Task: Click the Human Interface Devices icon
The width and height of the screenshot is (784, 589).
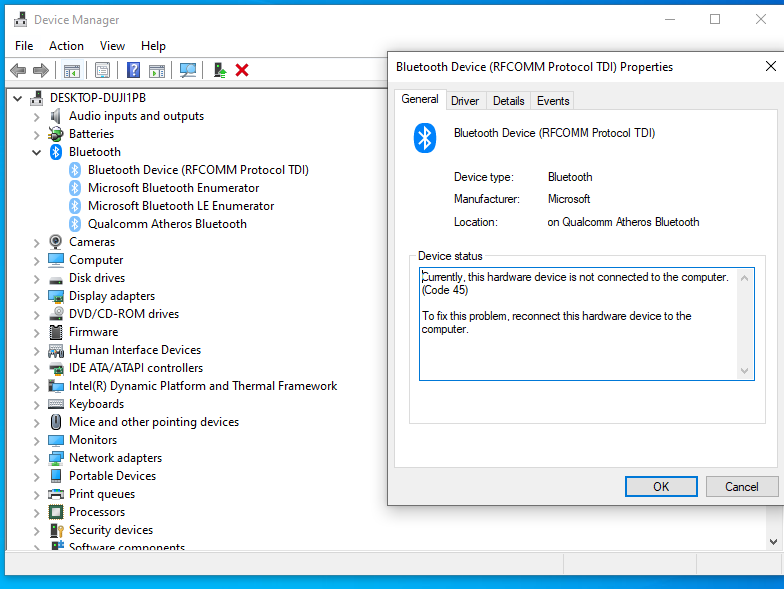Action: pyautogui.click(x=56, y=350)
